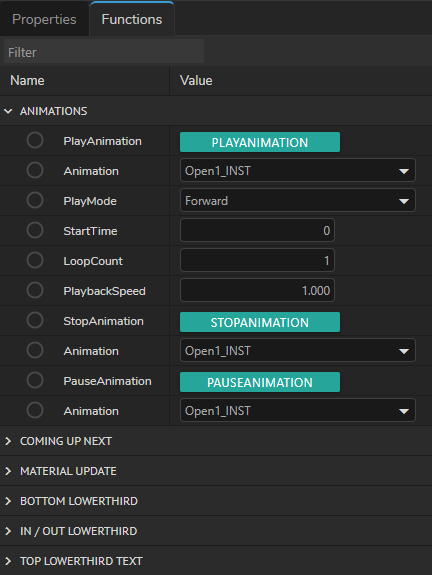
Task: Click the PLAYANIMATION button
Action: (260, 142)
